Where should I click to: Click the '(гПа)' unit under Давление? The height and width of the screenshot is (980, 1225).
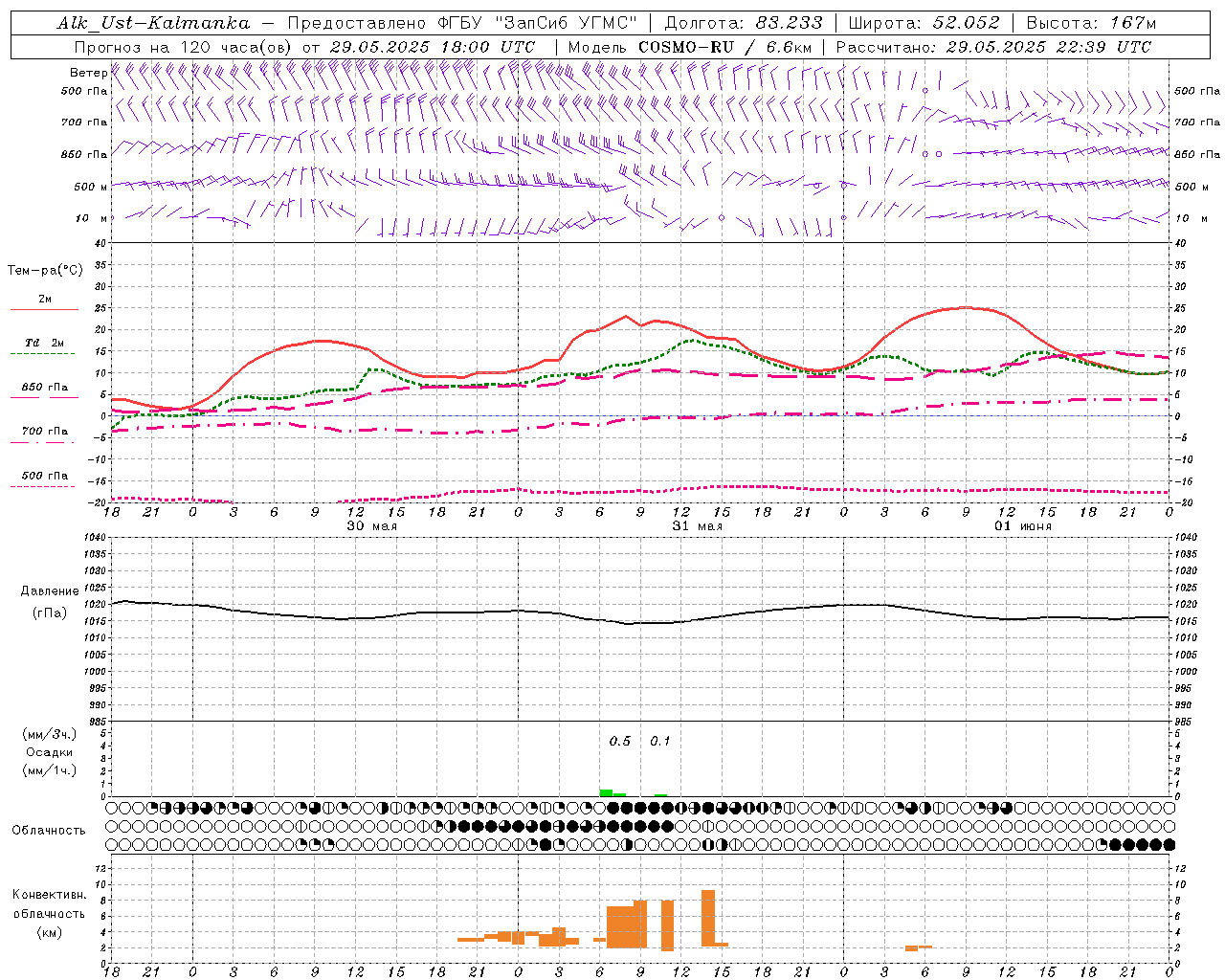[50, 613]
